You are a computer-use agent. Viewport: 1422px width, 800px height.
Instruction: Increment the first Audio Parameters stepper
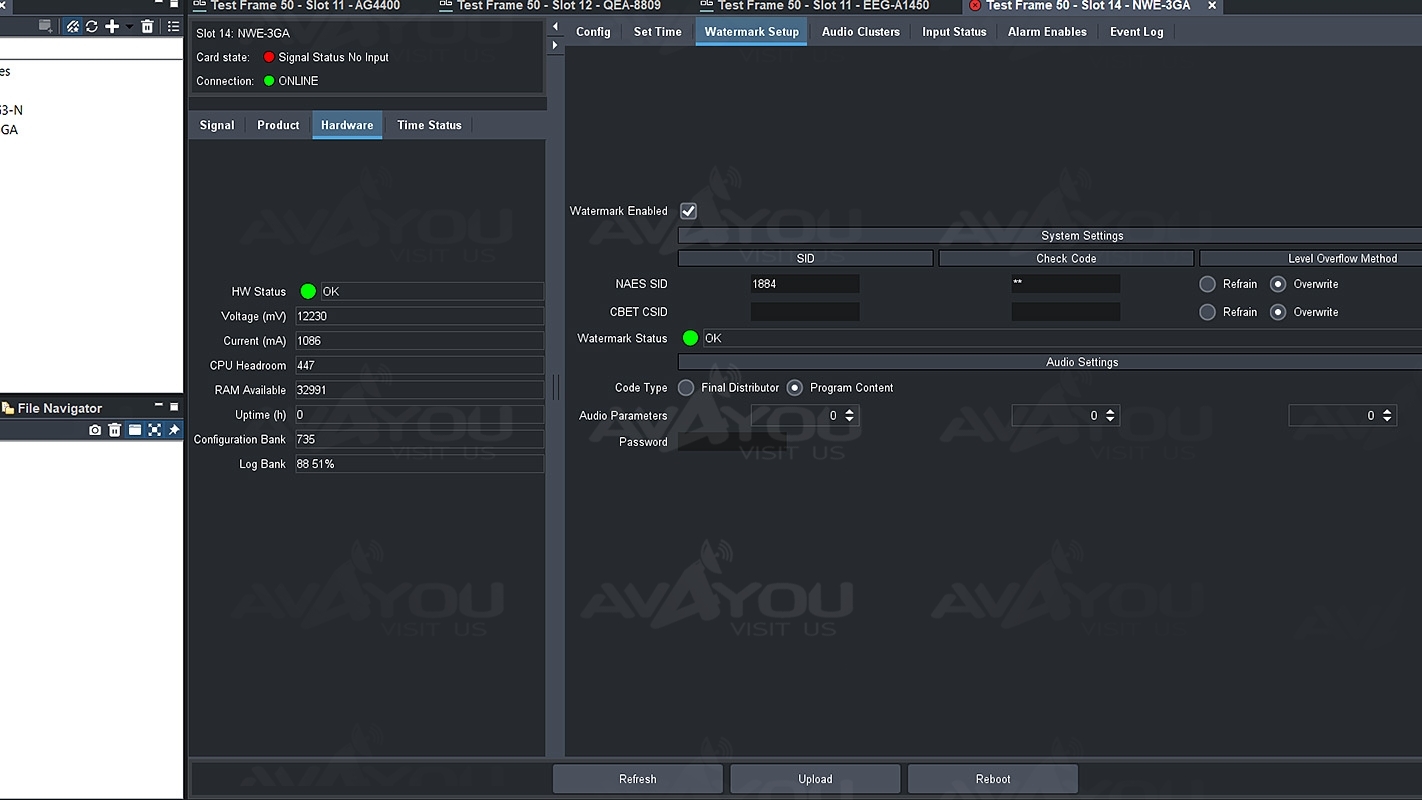849,411
